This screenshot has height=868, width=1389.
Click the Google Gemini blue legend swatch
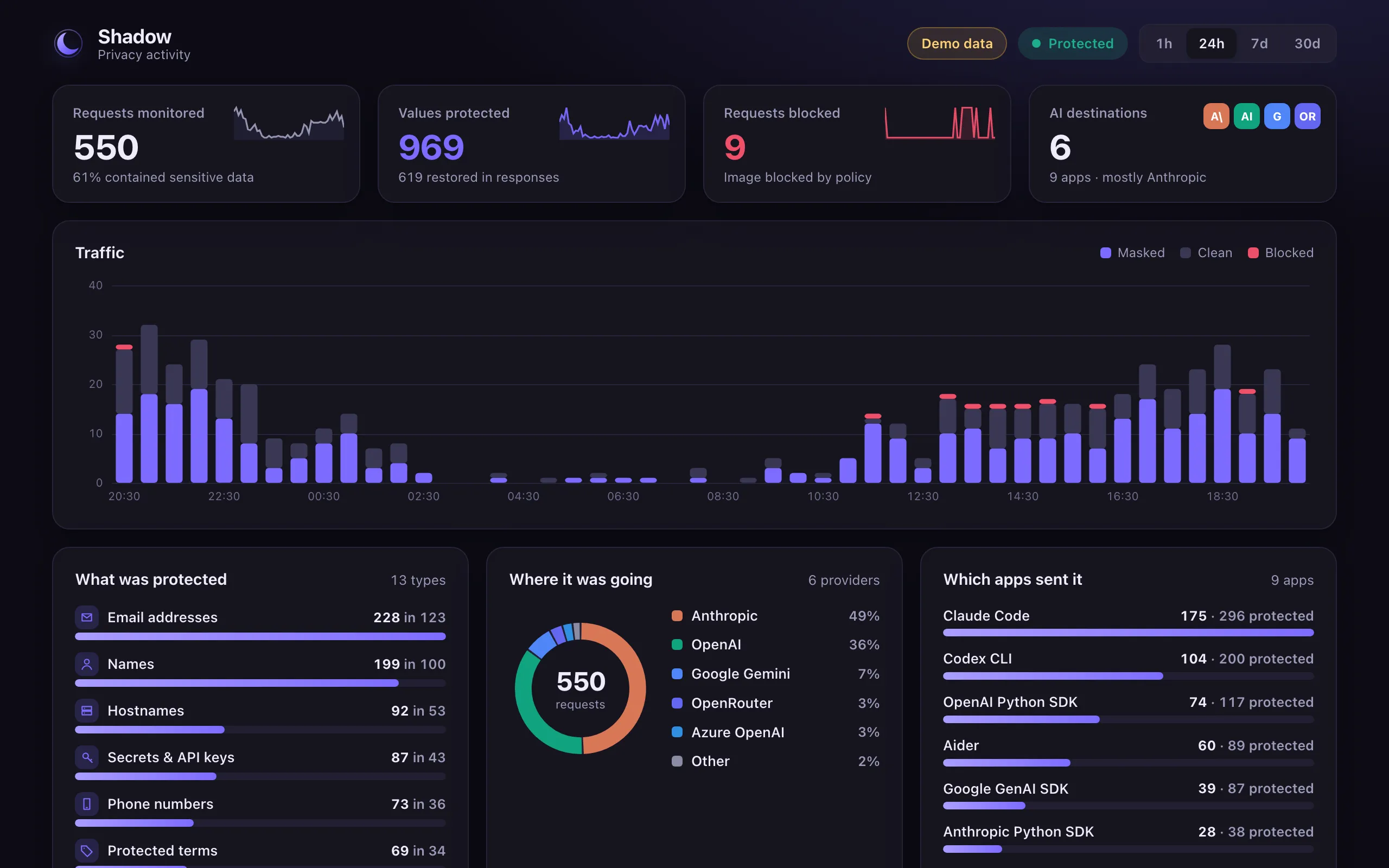[677, 674]
